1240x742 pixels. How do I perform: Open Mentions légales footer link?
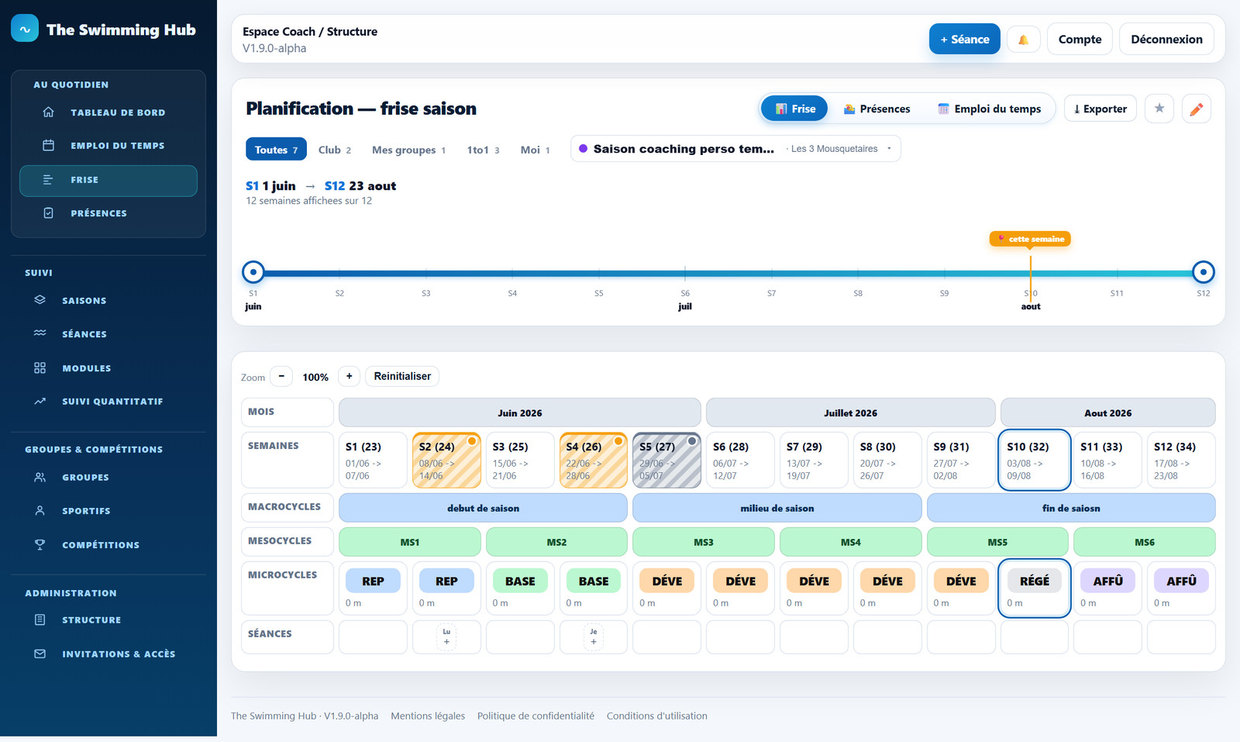pyautogui.click(x=428, y=716)
